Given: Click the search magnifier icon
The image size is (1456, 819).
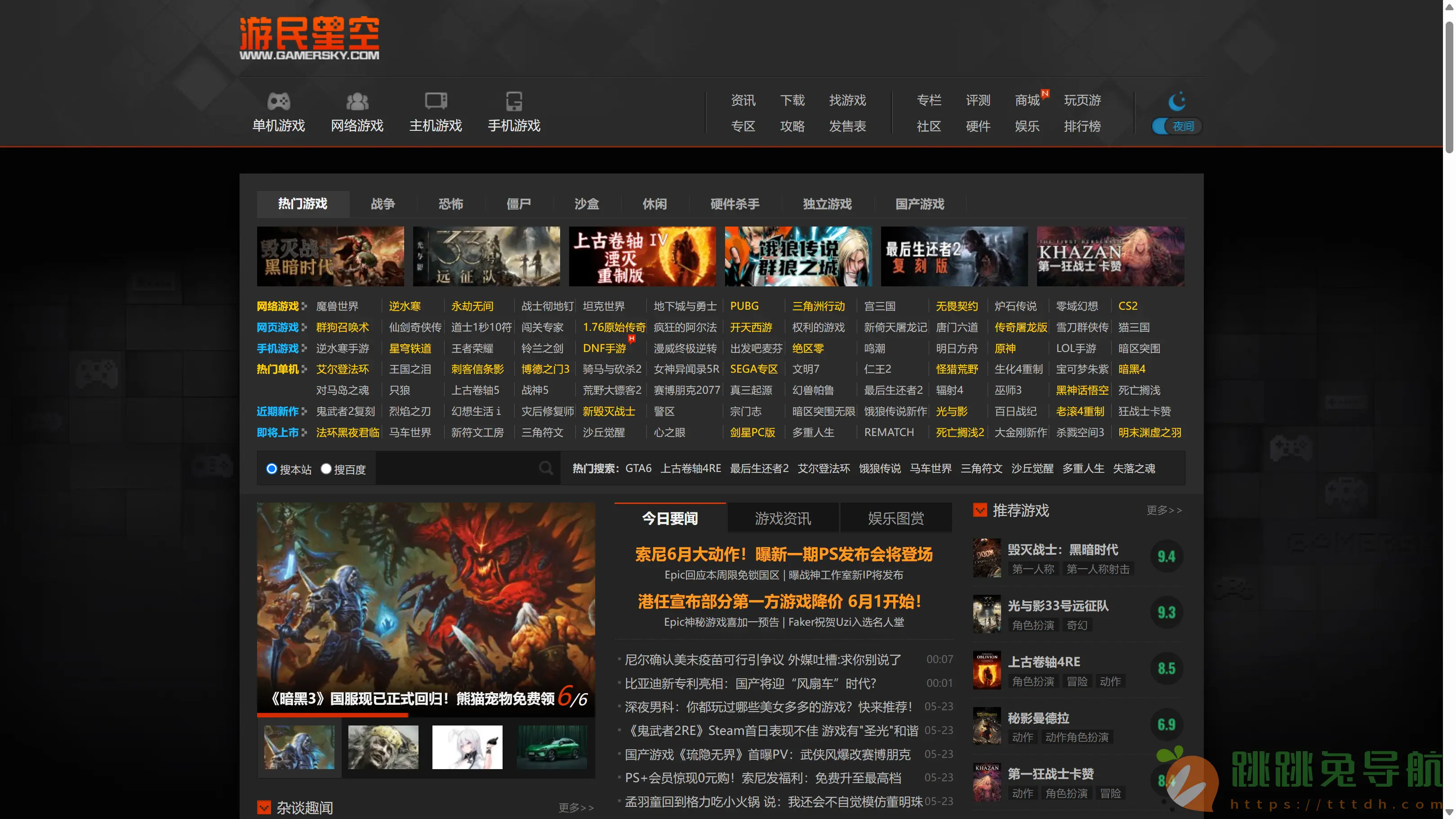Looking at the screenshot, I should [x=545, y=468].
